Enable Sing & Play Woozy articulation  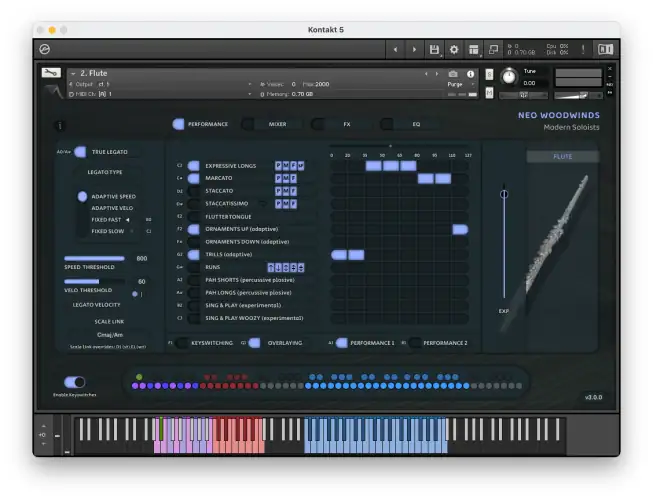193,318
